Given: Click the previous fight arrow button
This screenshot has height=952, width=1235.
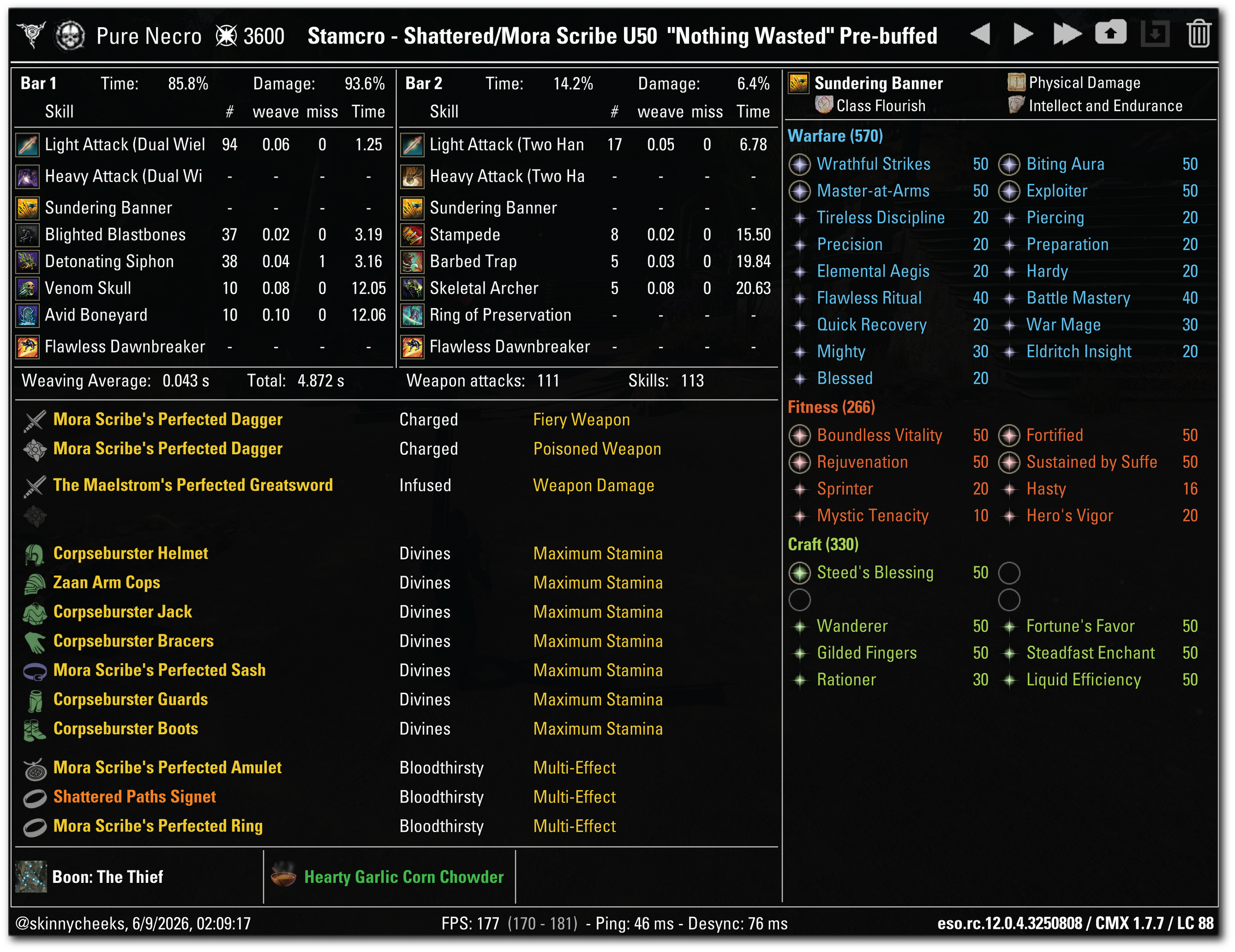Looking at the screenshot, I should [x=980, y=35].
